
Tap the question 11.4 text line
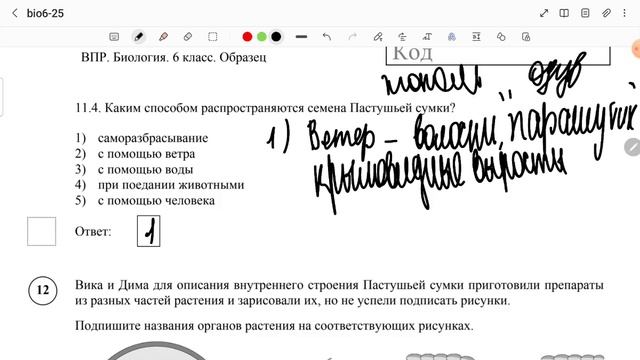[x=265, y=108]
